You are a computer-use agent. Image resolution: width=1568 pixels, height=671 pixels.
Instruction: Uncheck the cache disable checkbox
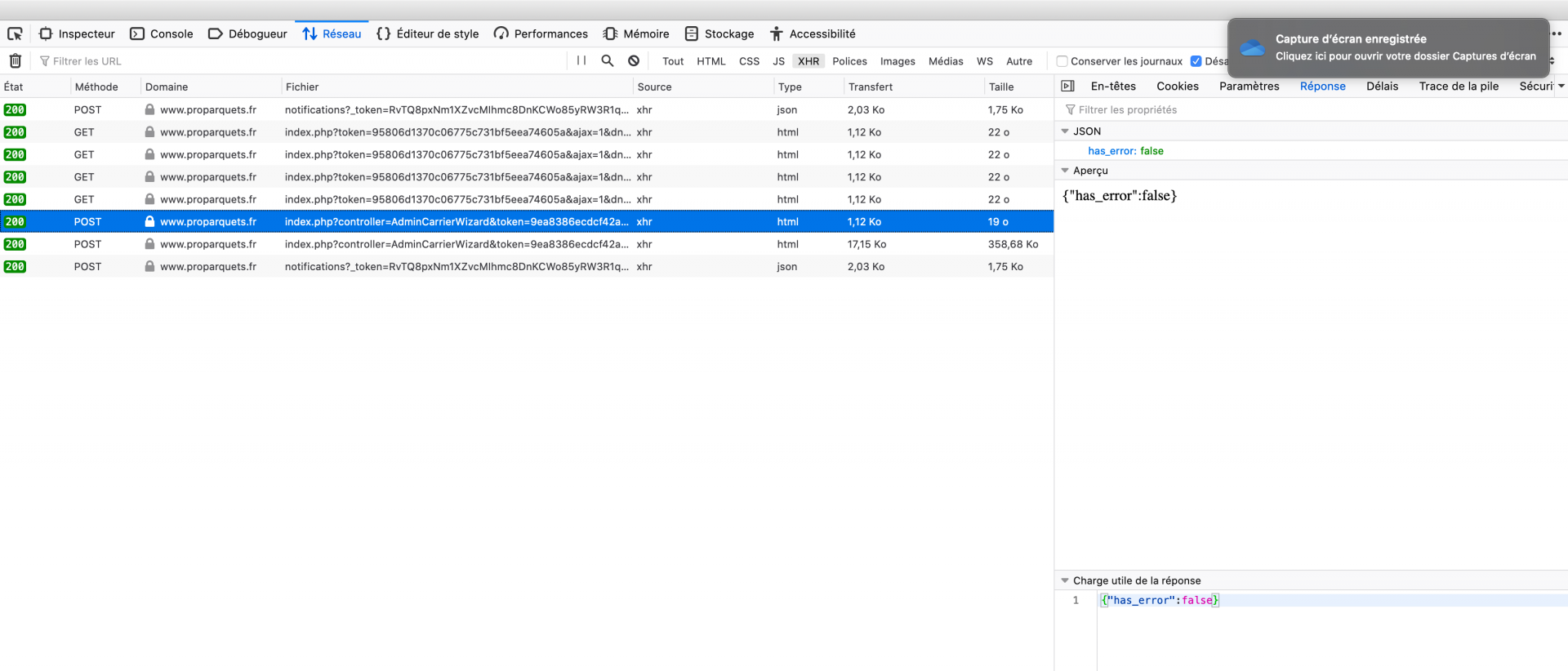1196,61
